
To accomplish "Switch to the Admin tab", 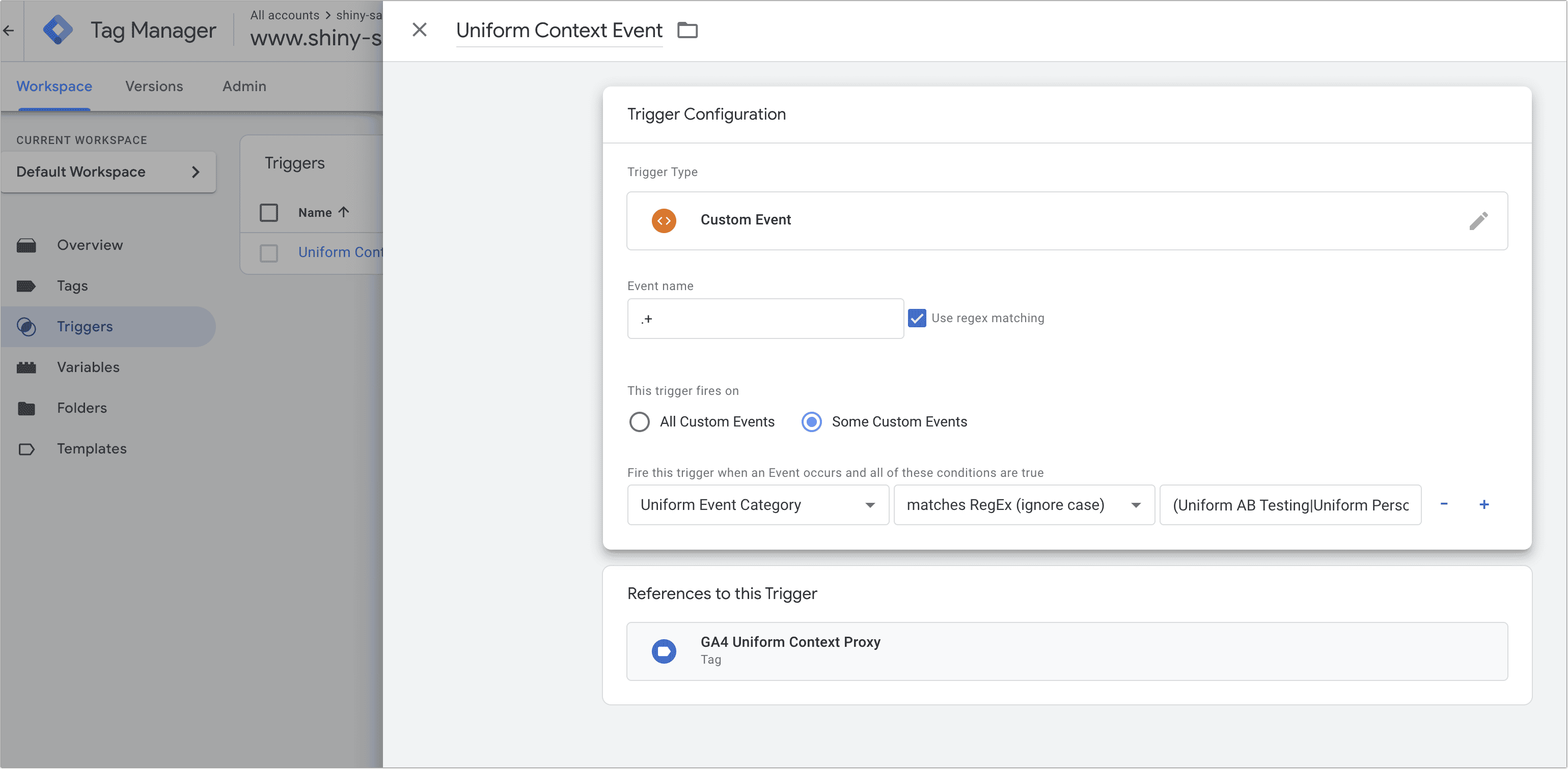I will (x=244, y=87).
